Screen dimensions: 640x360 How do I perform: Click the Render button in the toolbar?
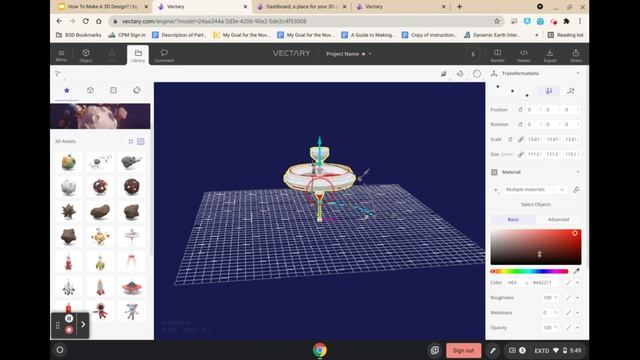(x=497, y=56)
